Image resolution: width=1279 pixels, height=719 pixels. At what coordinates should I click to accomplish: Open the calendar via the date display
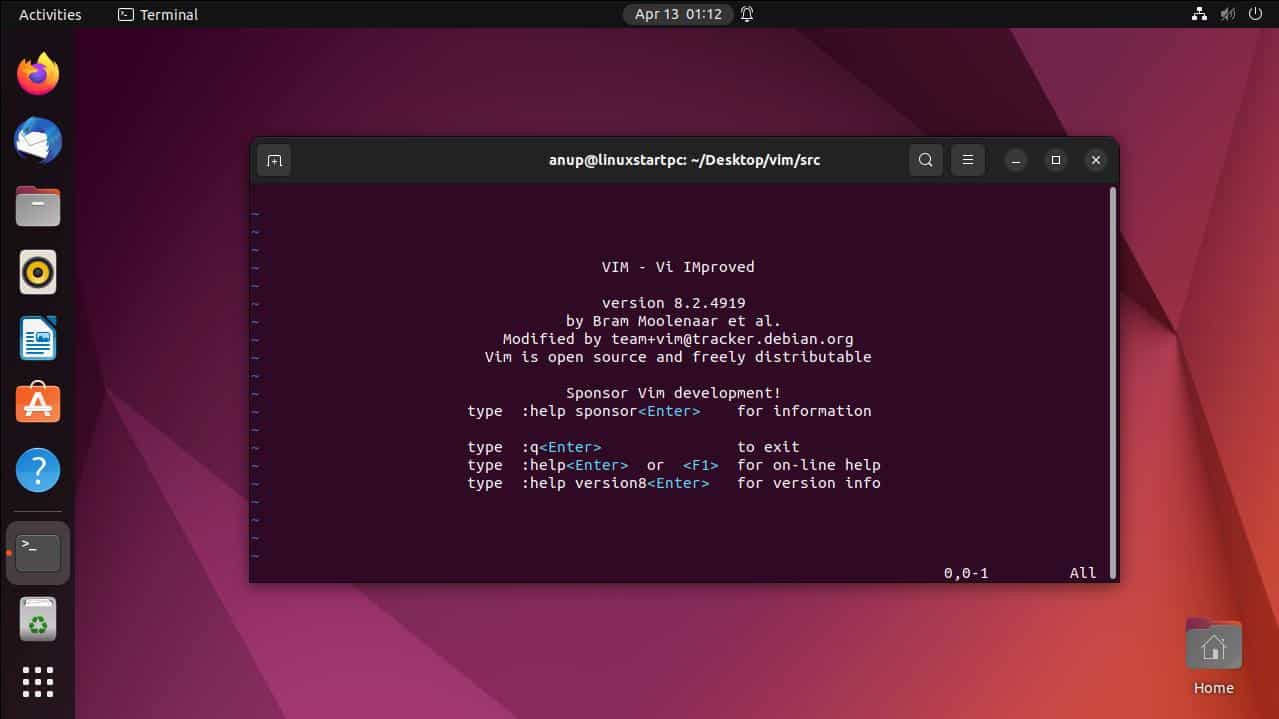(x=678, y=14)
